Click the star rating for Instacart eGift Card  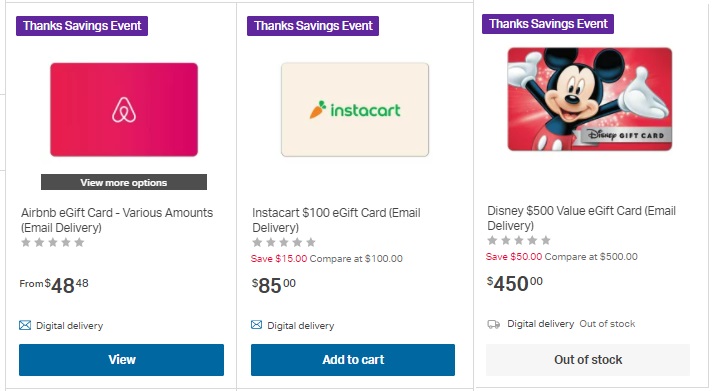[284, 242]
